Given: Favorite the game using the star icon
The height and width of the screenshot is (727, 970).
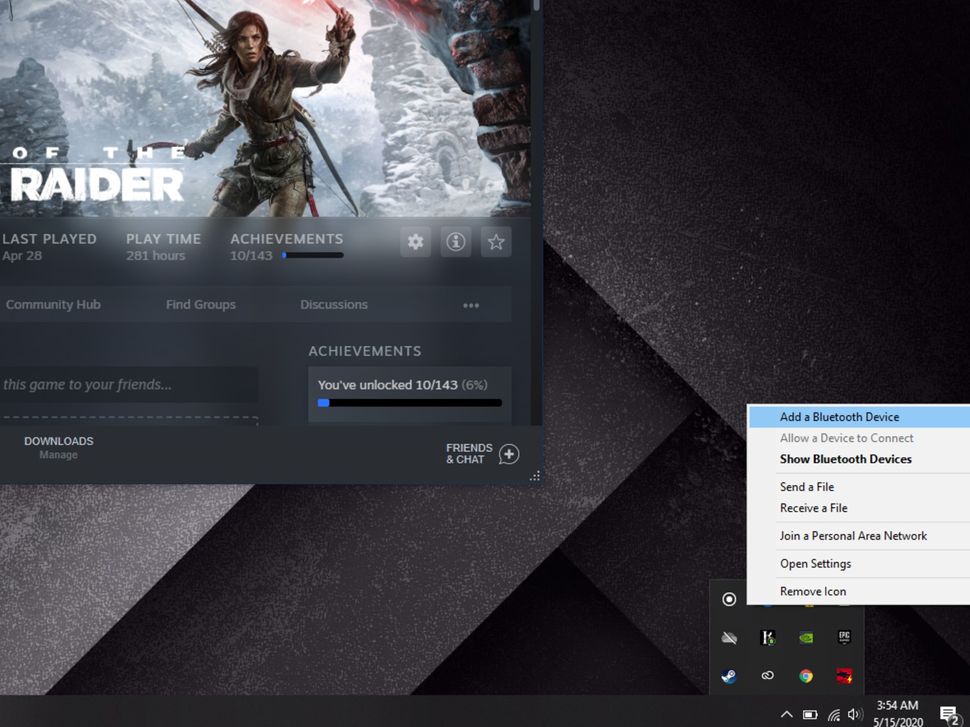Looking at the screenshot, I should 496,242.
